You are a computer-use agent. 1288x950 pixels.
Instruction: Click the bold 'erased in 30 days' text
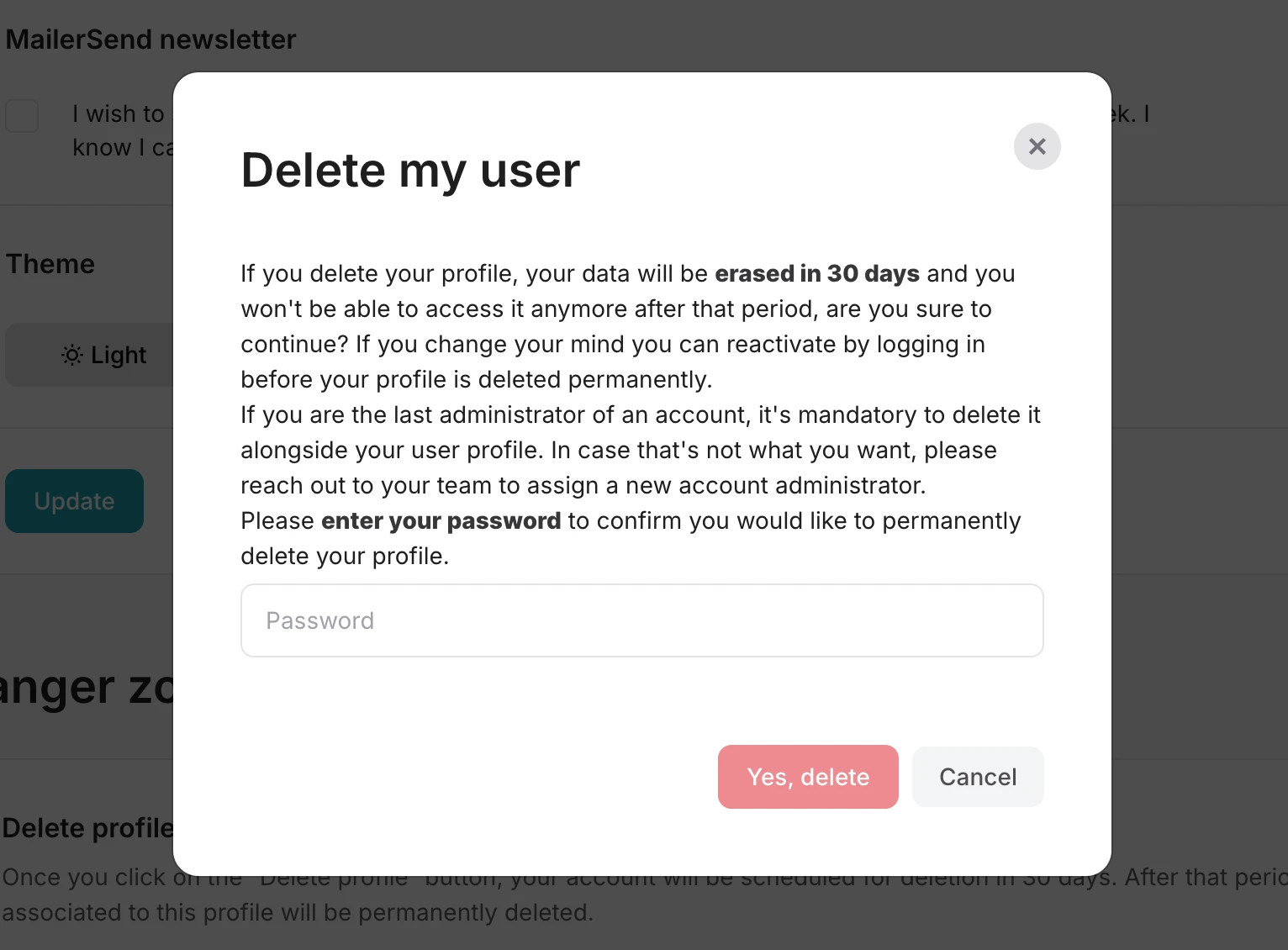click(x=816, y=274)
